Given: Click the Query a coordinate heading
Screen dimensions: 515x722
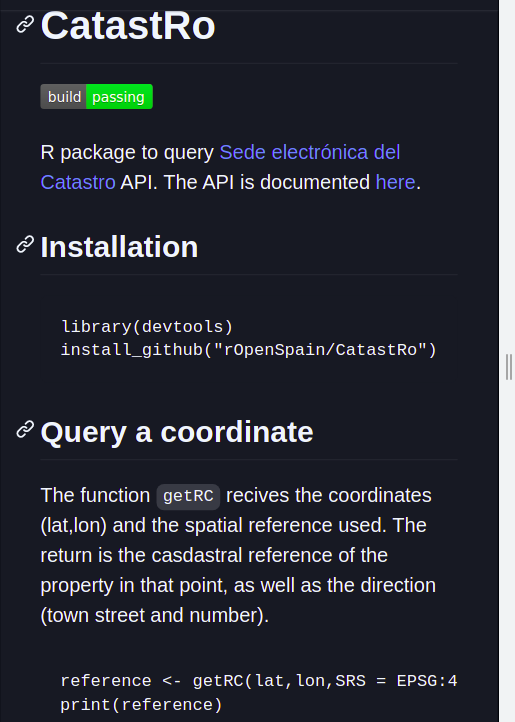Looking at the screenshot, I should point(177,432).
